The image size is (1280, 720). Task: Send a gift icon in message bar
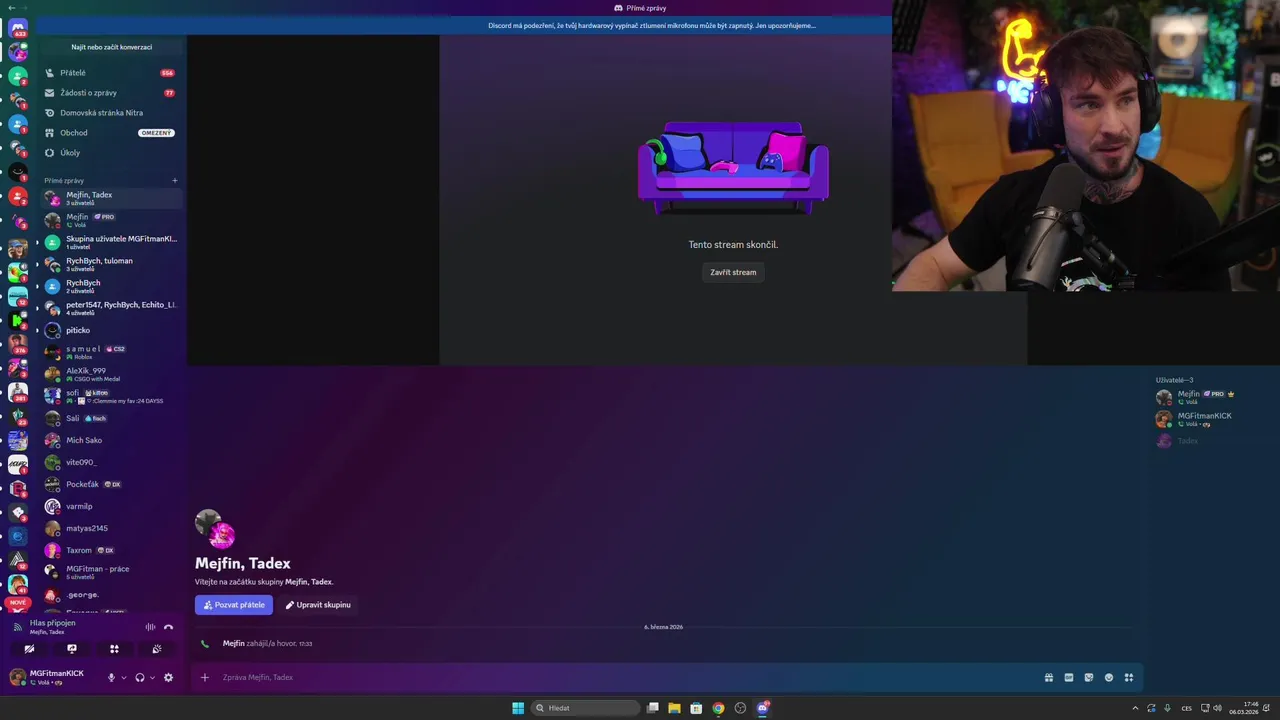[x=1048, y=677]
